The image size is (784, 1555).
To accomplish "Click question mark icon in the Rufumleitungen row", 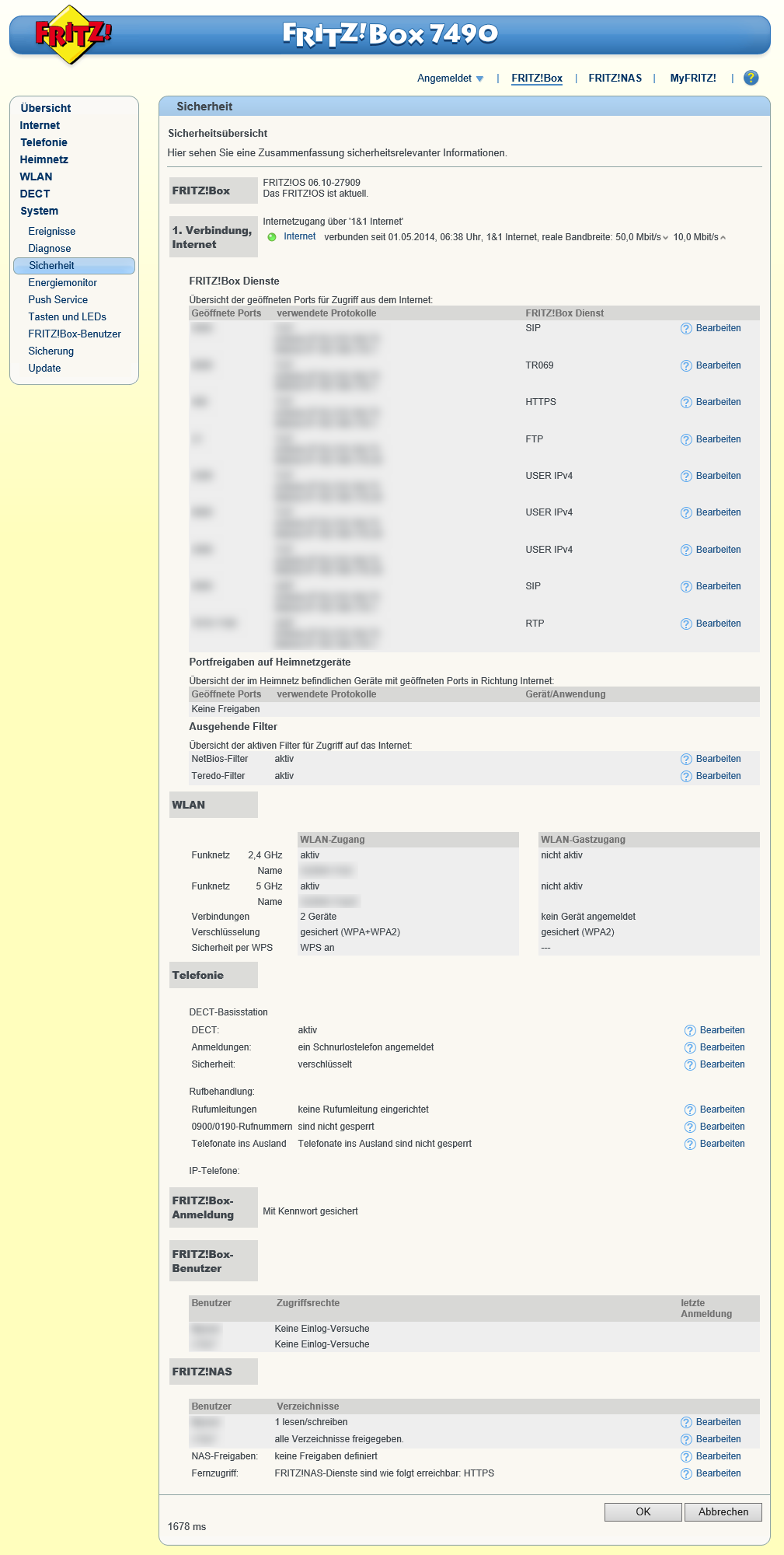I will pos(690,1109).
